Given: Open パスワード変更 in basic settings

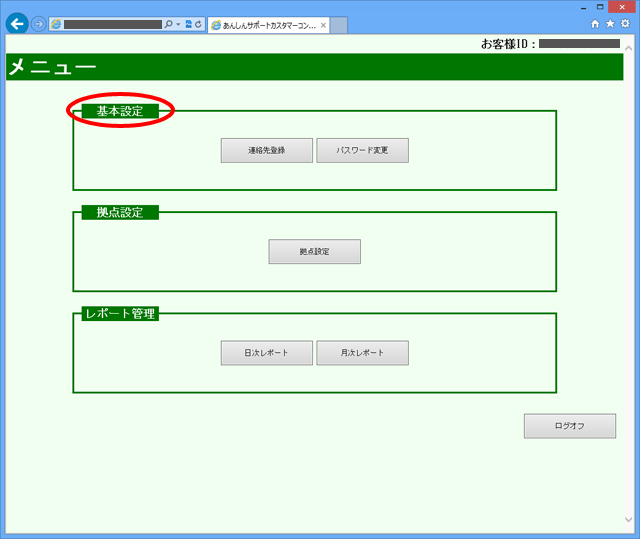Looking at the screenshot, I should (362, 150).
